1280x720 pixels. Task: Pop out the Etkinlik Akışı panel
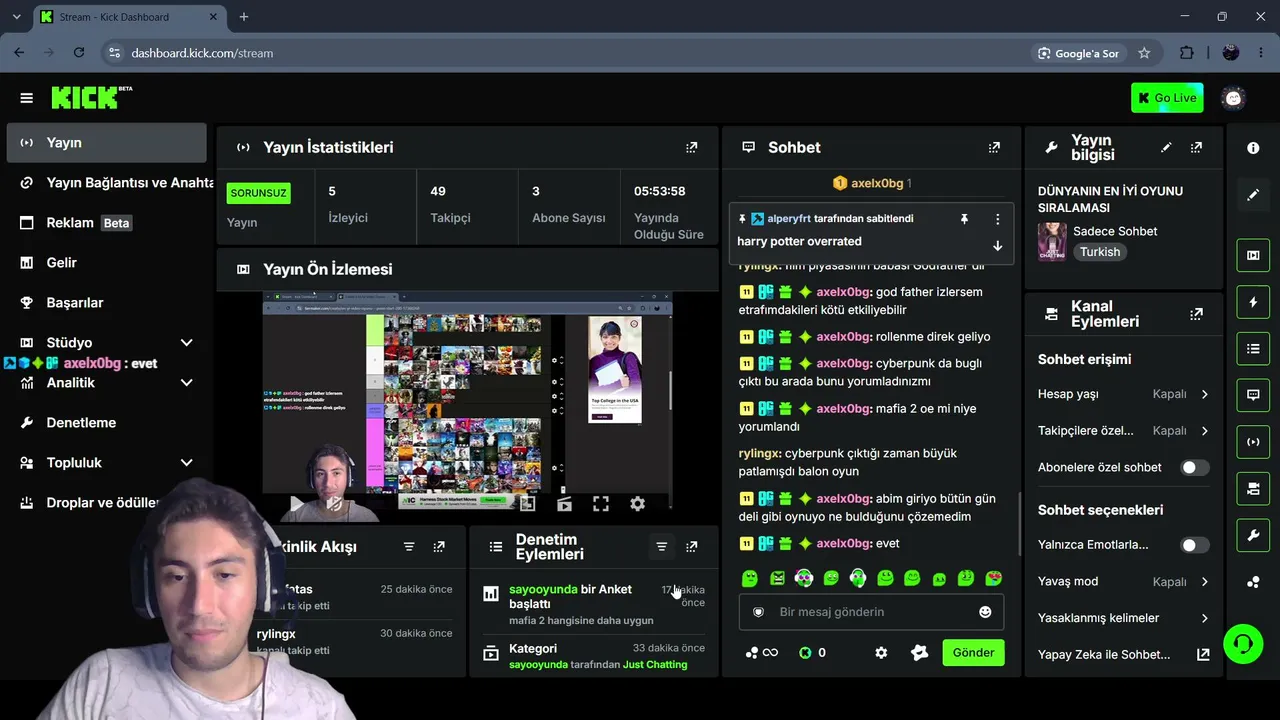click(439, 547)
